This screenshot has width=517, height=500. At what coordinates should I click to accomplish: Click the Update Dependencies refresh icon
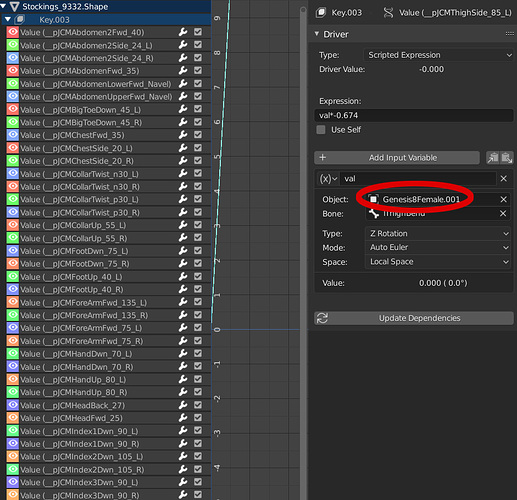(322, 318)
